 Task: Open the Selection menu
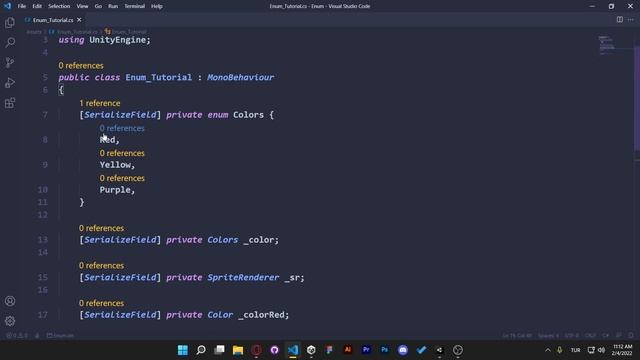click(59, 6)
